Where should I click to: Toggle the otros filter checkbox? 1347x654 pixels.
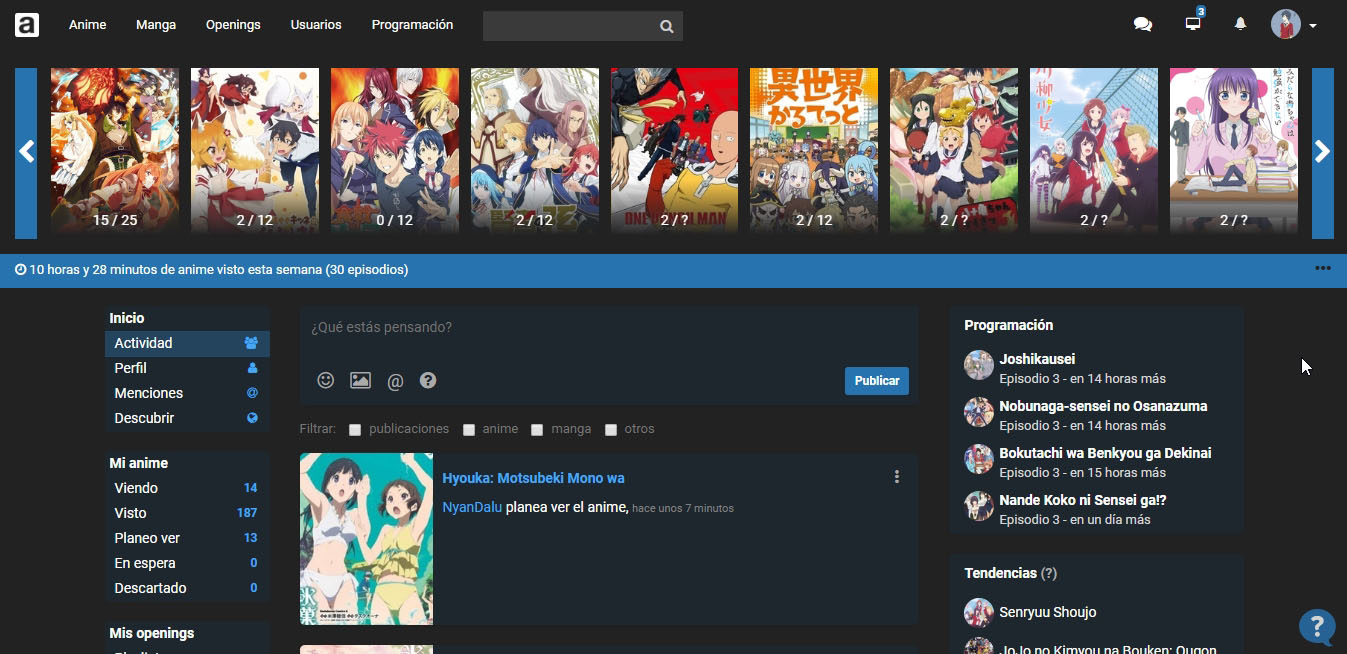611,430
